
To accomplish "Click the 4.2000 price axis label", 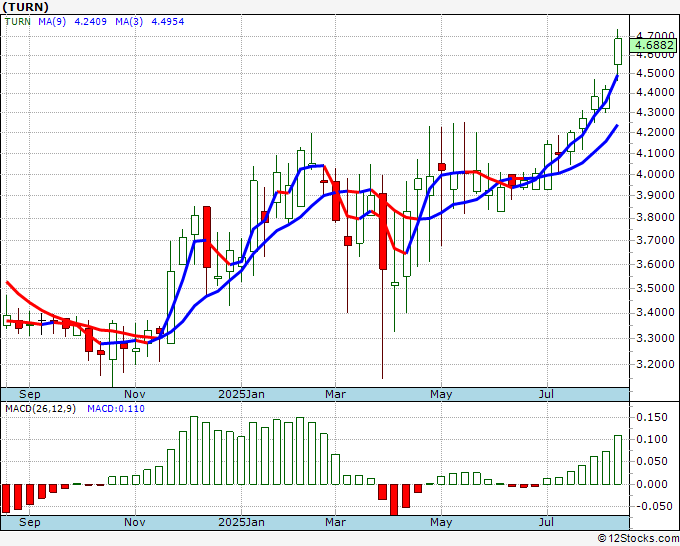I will (x=655, y=132).
